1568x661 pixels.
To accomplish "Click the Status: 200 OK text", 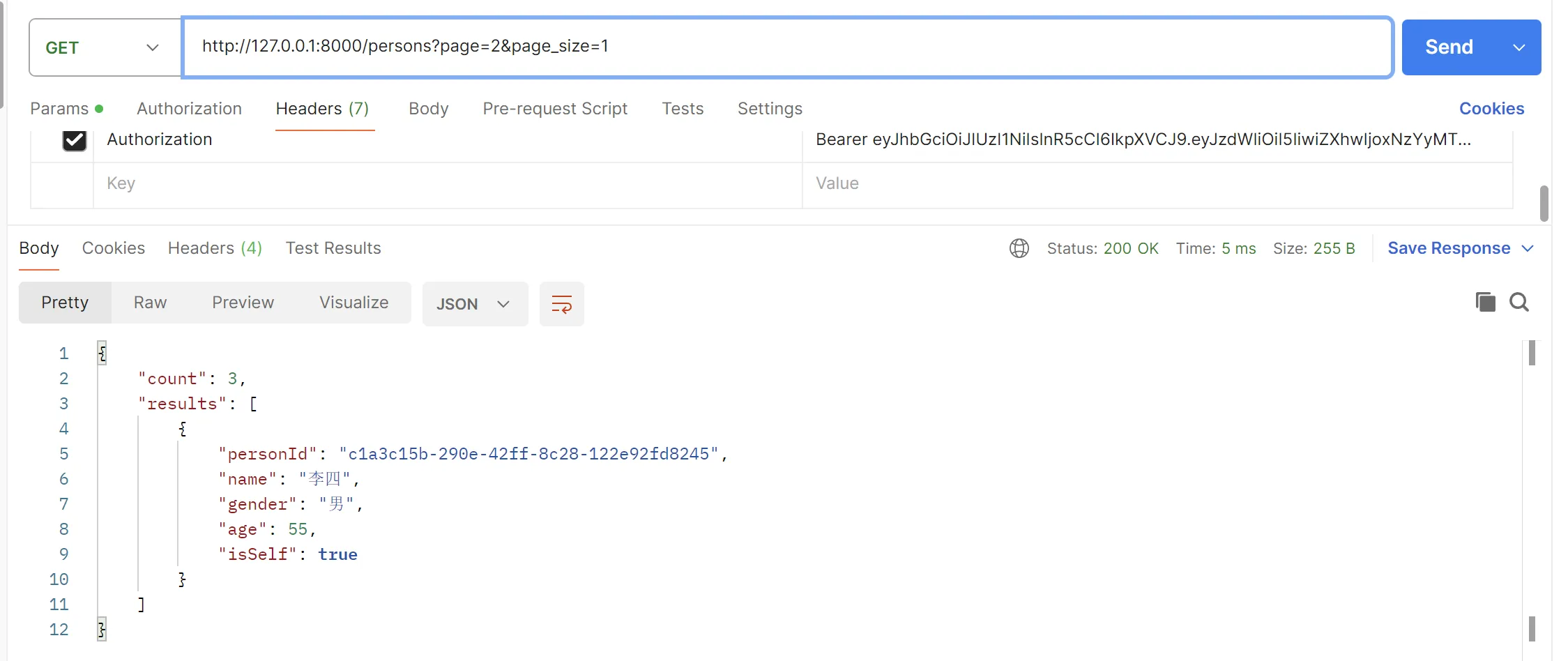I will pos(1102,248).
